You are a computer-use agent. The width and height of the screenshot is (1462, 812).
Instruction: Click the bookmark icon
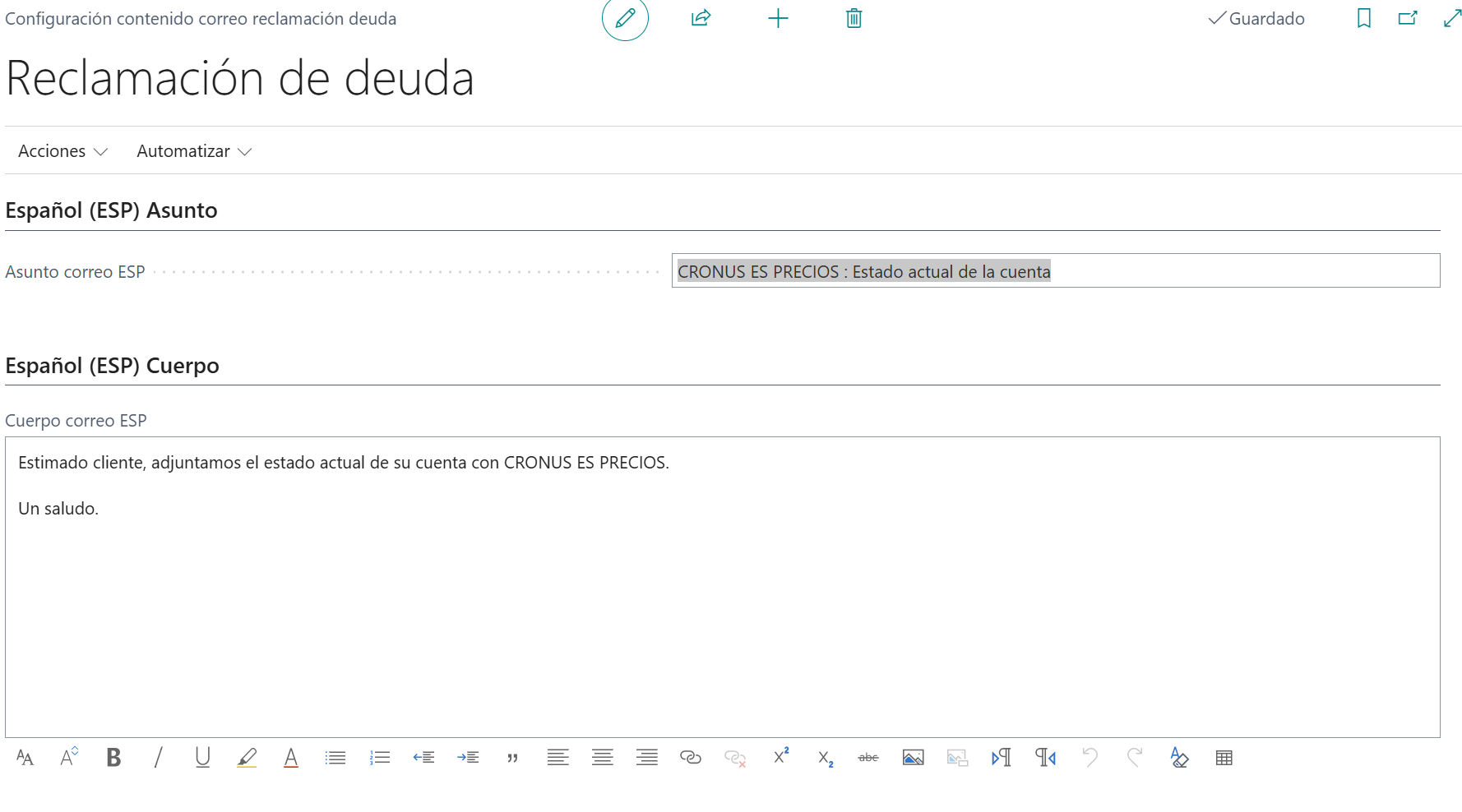click(1364, 18)
